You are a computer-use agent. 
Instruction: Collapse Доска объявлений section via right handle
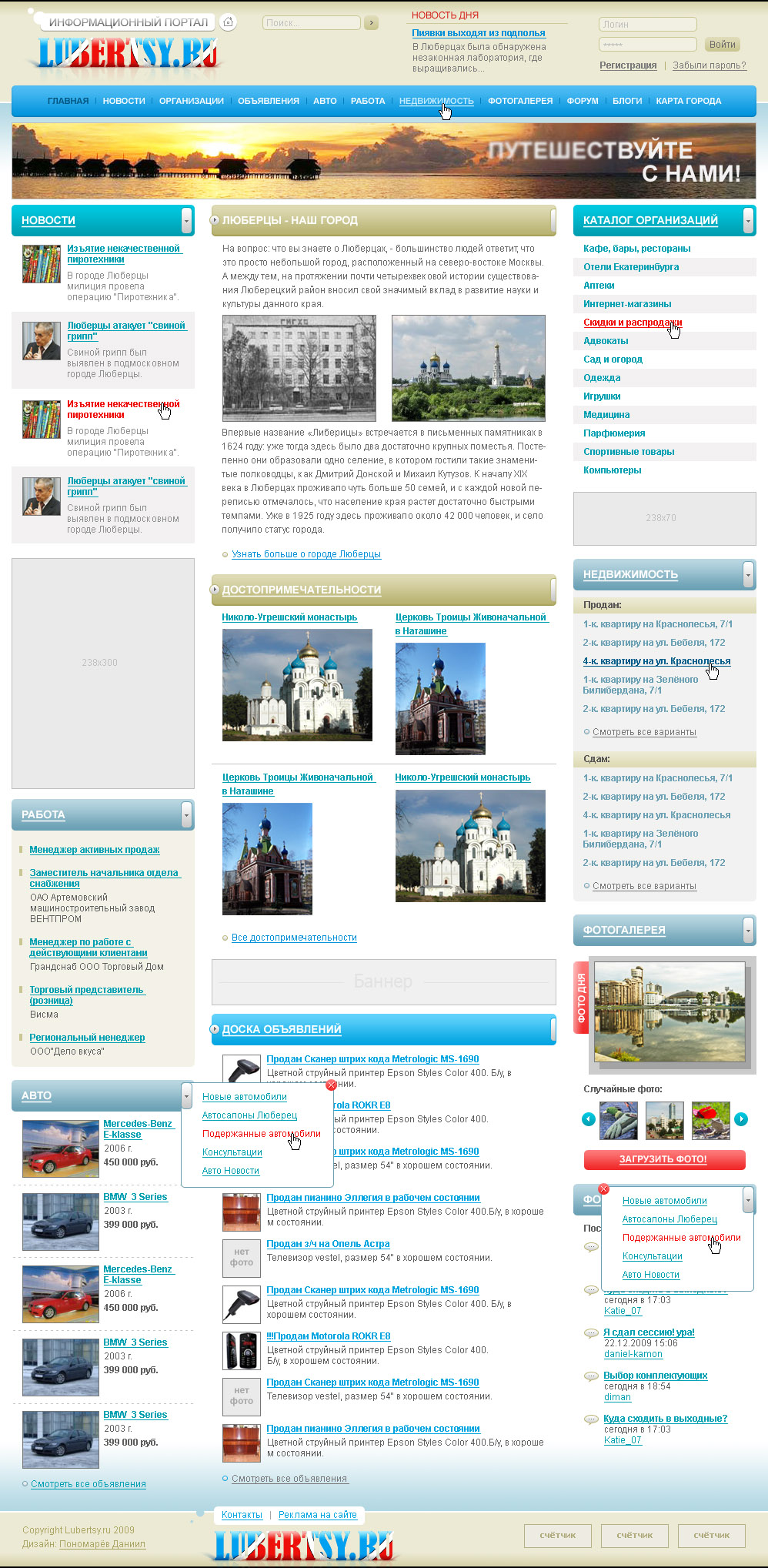point(553,1030)
